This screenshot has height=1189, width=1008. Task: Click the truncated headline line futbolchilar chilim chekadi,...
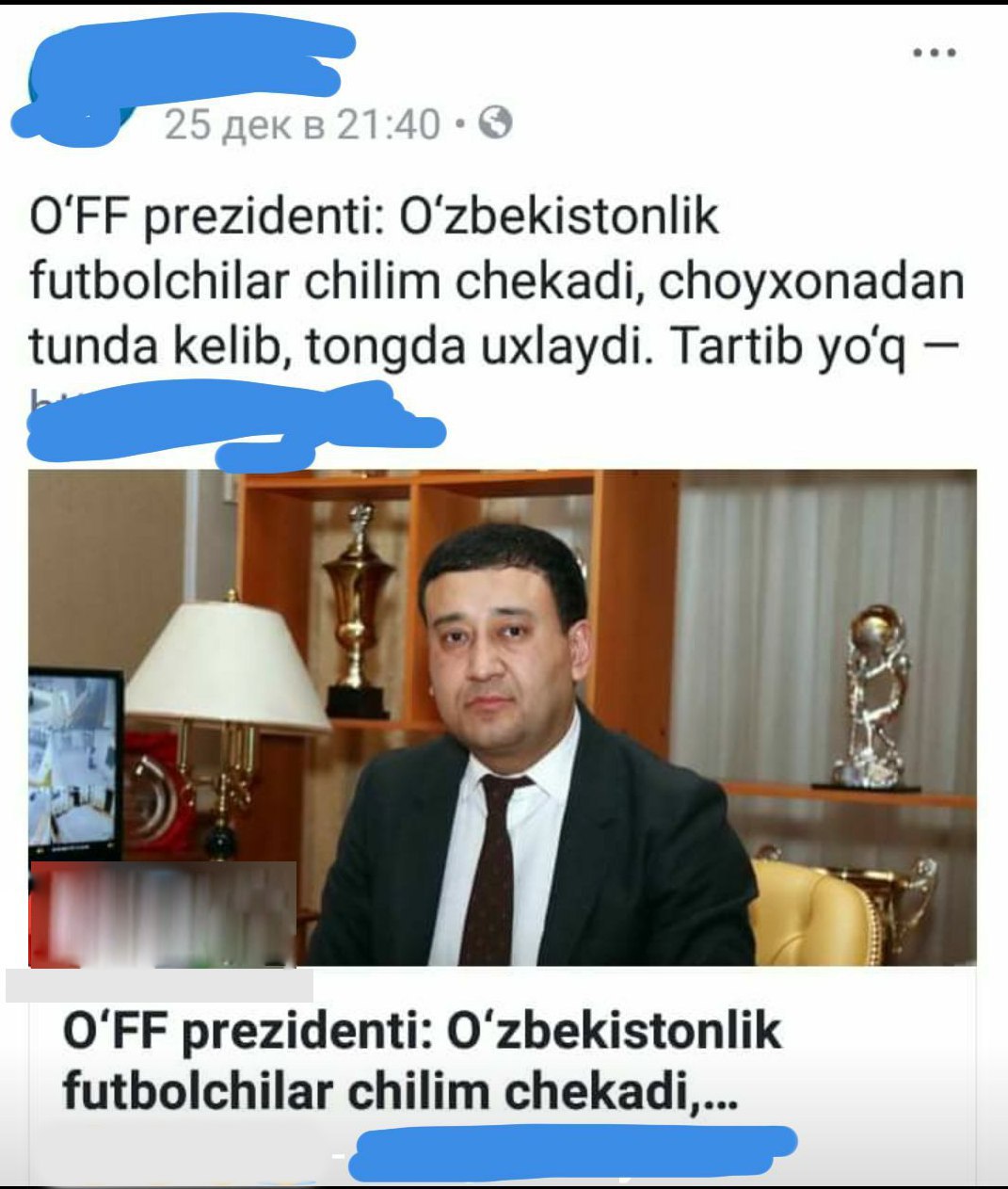(x=401, y=1092)
